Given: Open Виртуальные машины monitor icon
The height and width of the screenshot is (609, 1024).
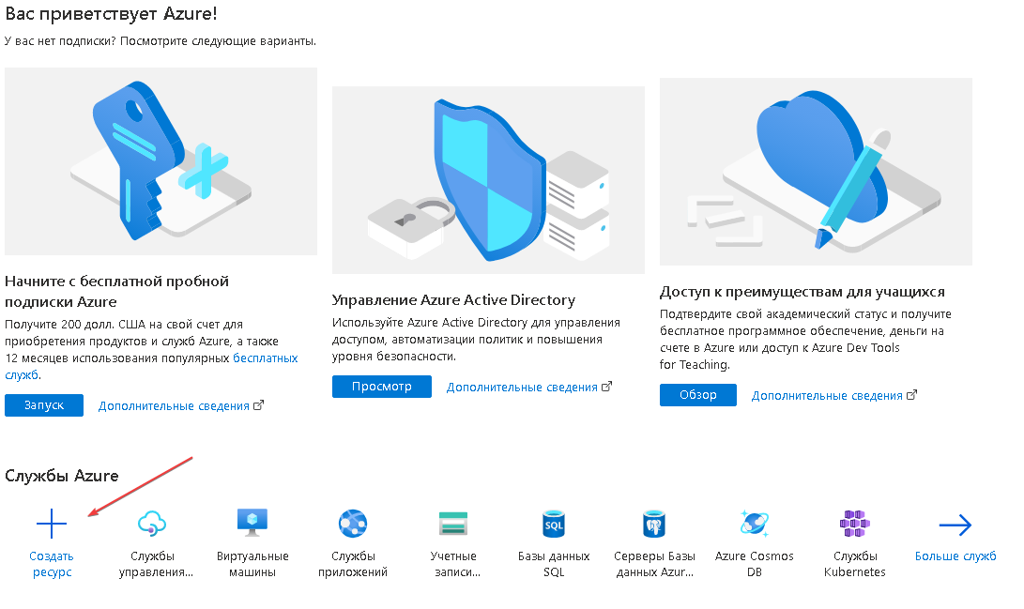Looking at the screenshot, I should [x=252, y=523].
